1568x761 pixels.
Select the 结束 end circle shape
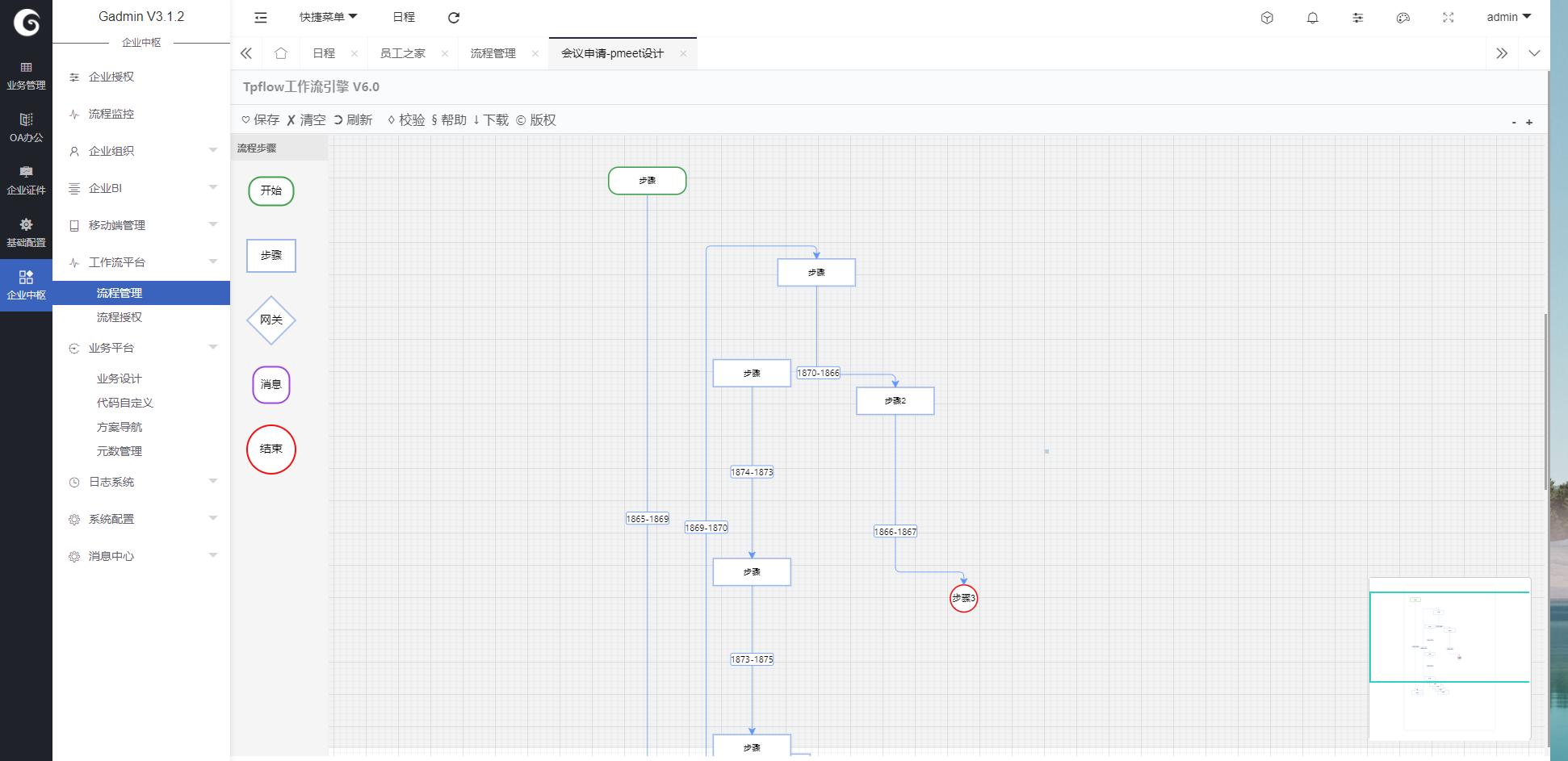tap(271, 449)
